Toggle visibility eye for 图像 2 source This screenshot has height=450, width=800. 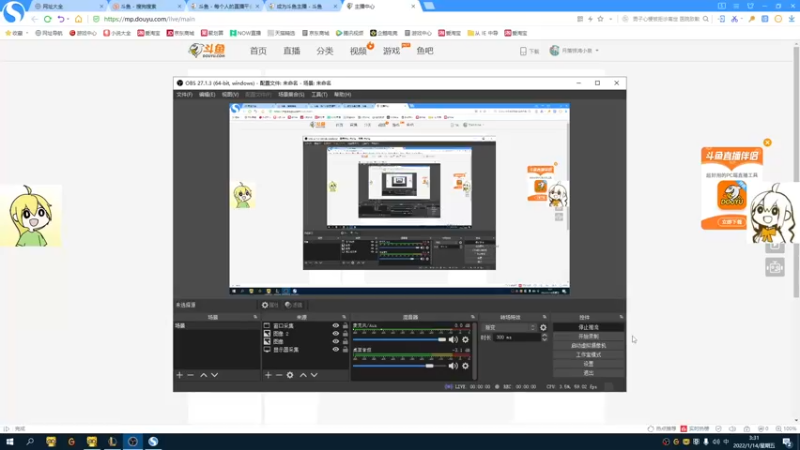[336, 334]
